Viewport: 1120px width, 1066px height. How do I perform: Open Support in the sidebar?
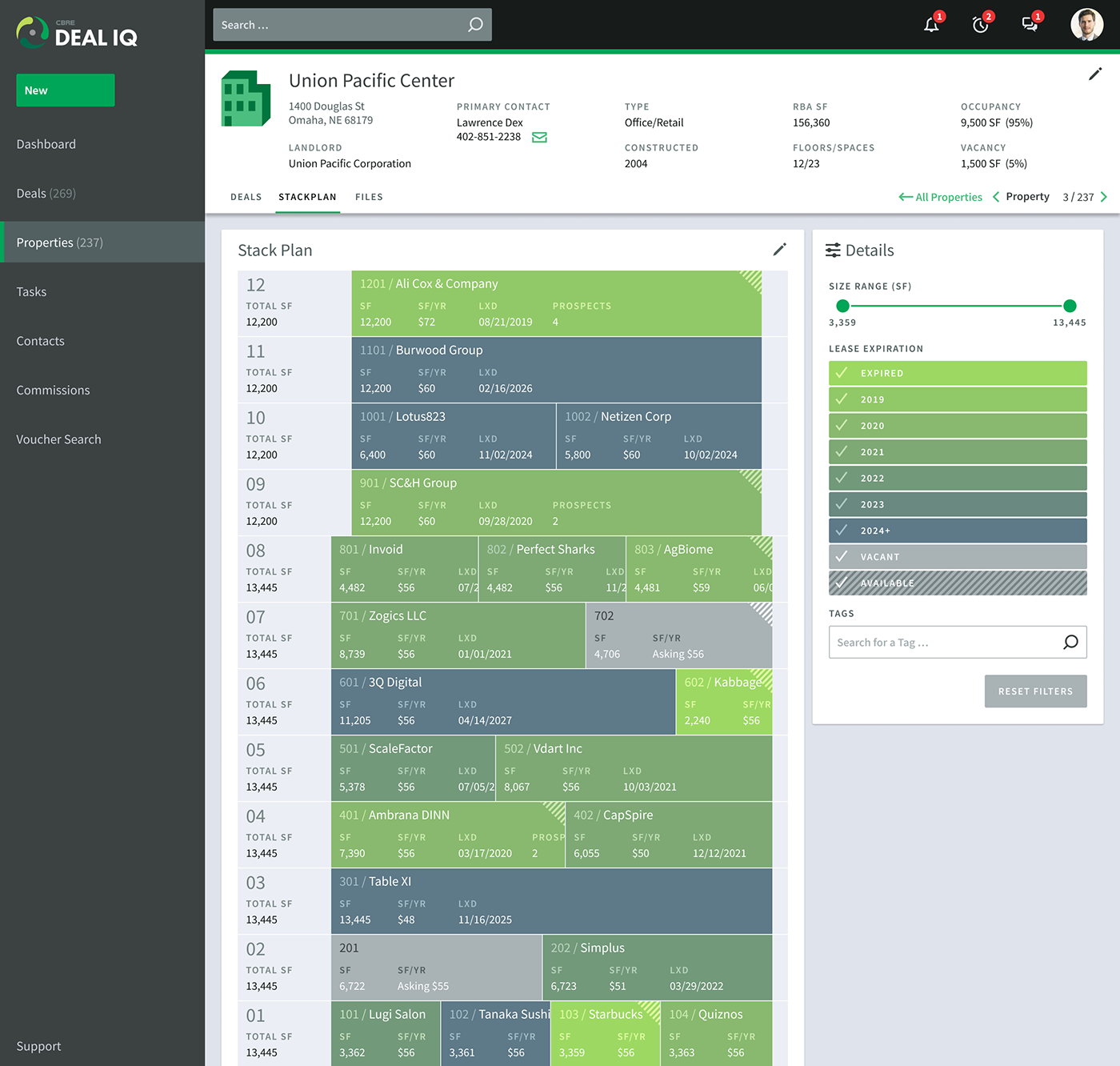click(x=38, y=1046)
